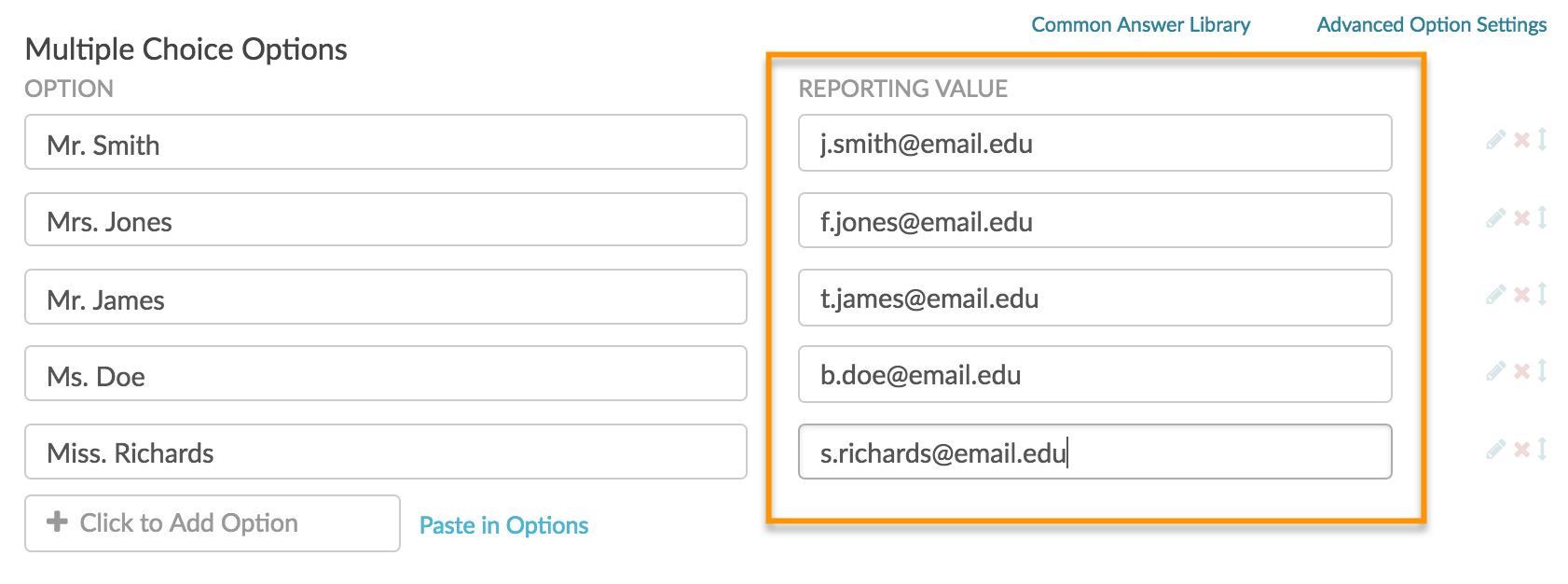Remove the Mrs. Jones option
1568x584 pixels.
coord(1521,218)
